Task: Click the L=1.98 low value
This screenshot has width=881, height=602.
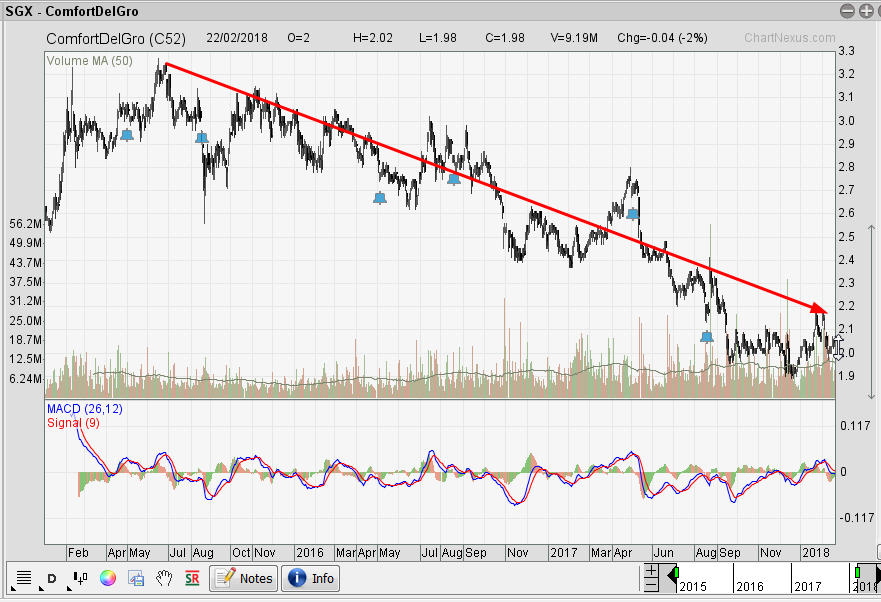Action: [438, 38]
